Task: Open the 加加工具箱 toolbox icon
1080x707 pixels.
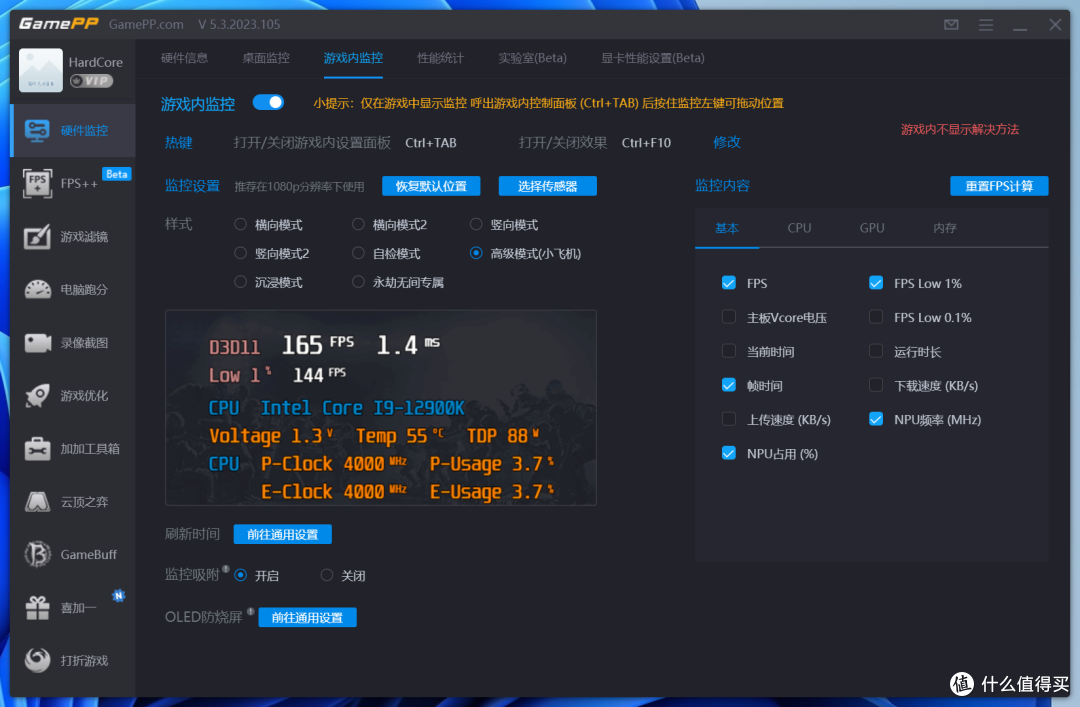Action: tap(37, 449)
